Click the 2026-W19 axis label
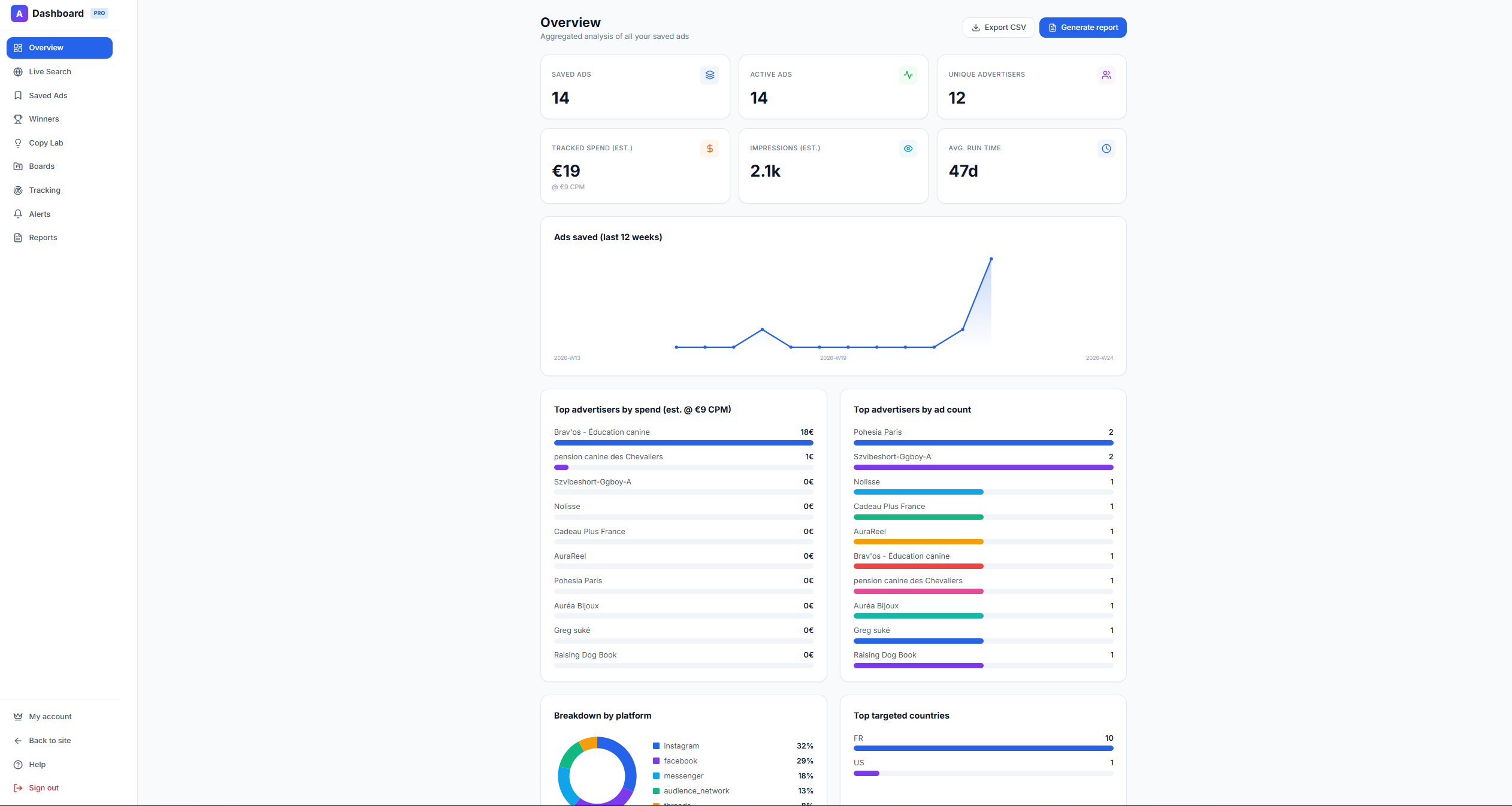1512x806 pixels. point(833,358)
